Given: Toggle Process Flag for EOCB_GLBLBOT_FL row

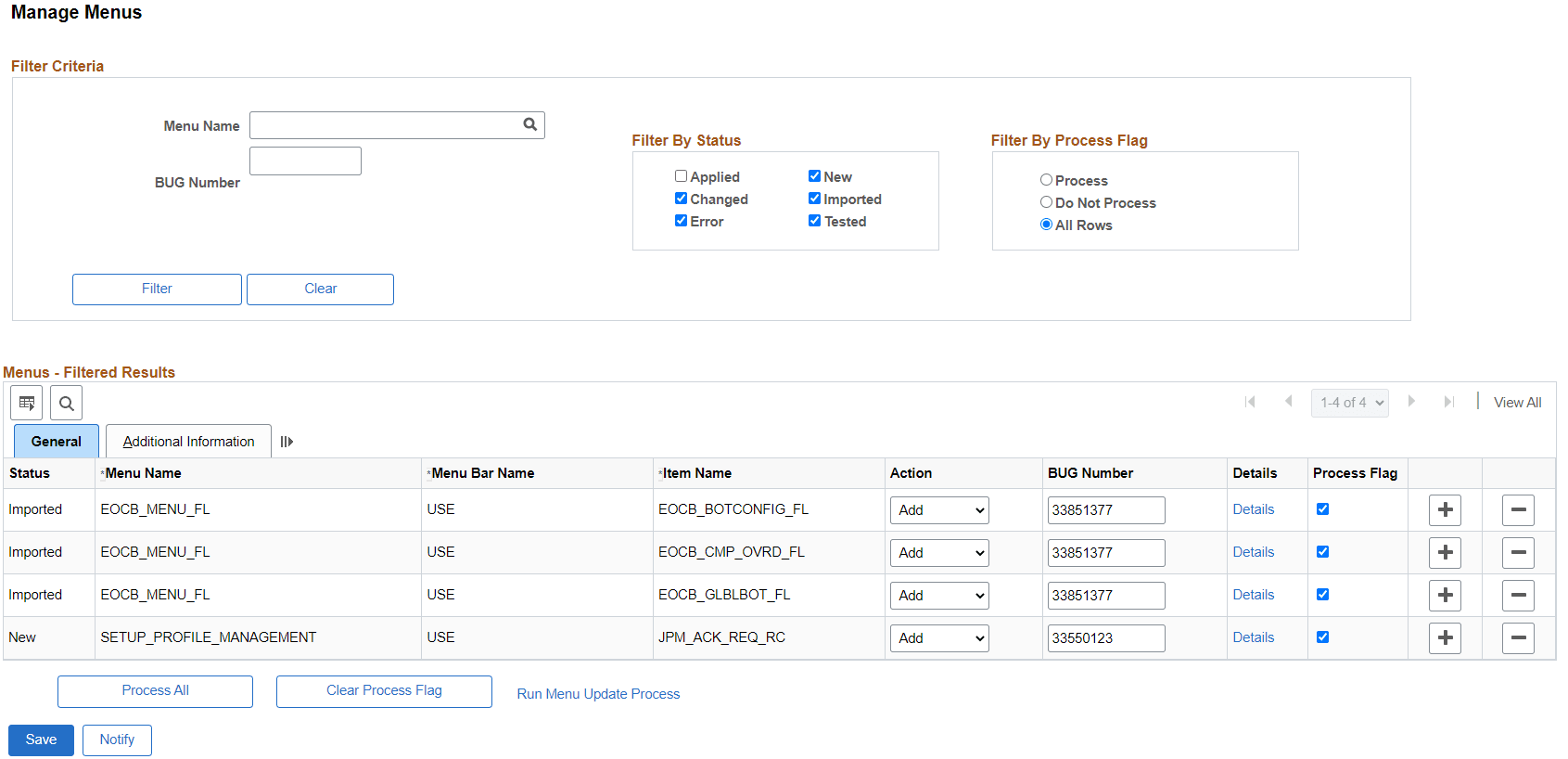Looking at the screenshot, I should 1322,594.
